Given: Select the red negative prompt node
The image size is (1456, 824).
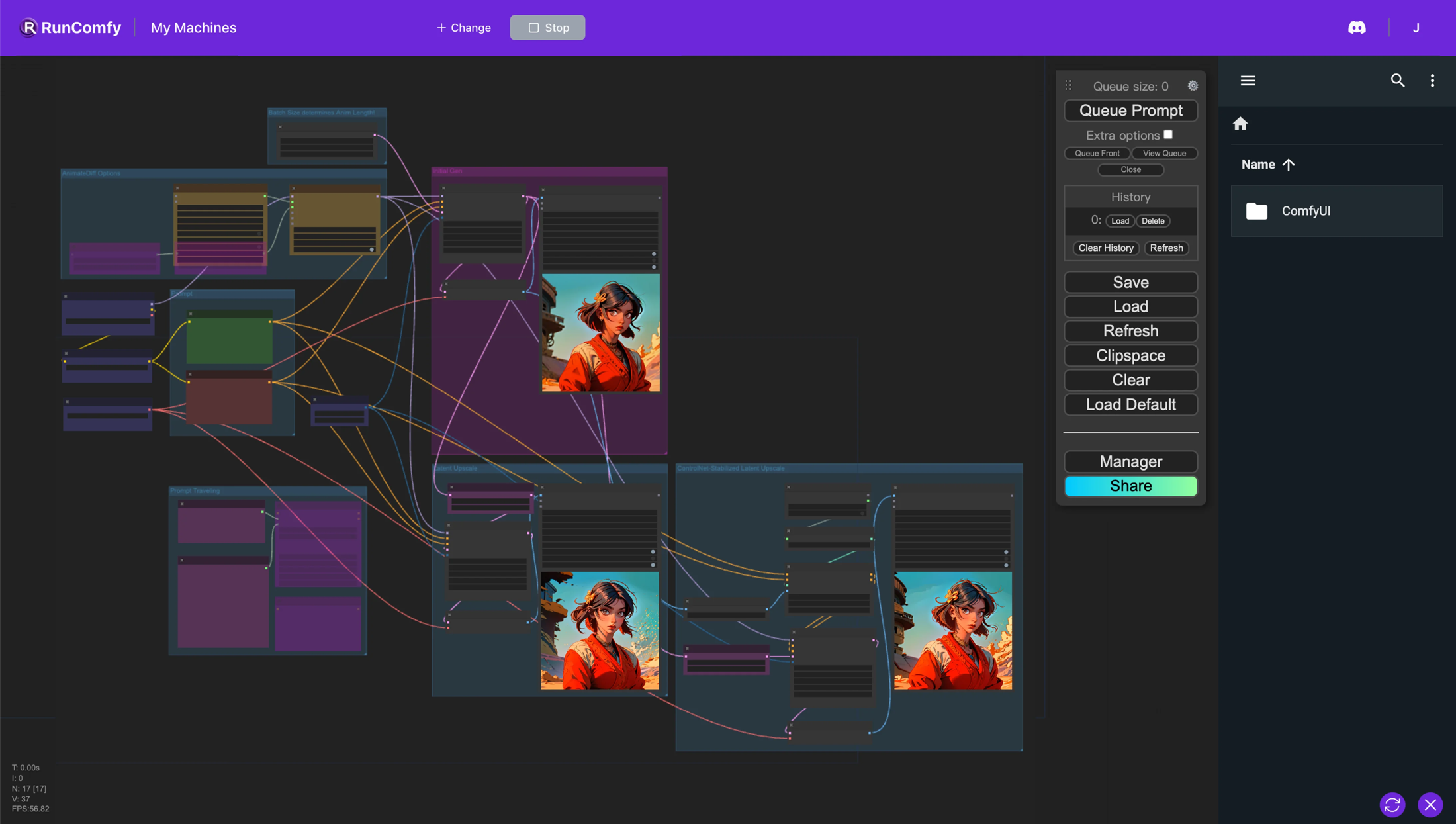Looking at the screenshot, I should click(229, 398).
